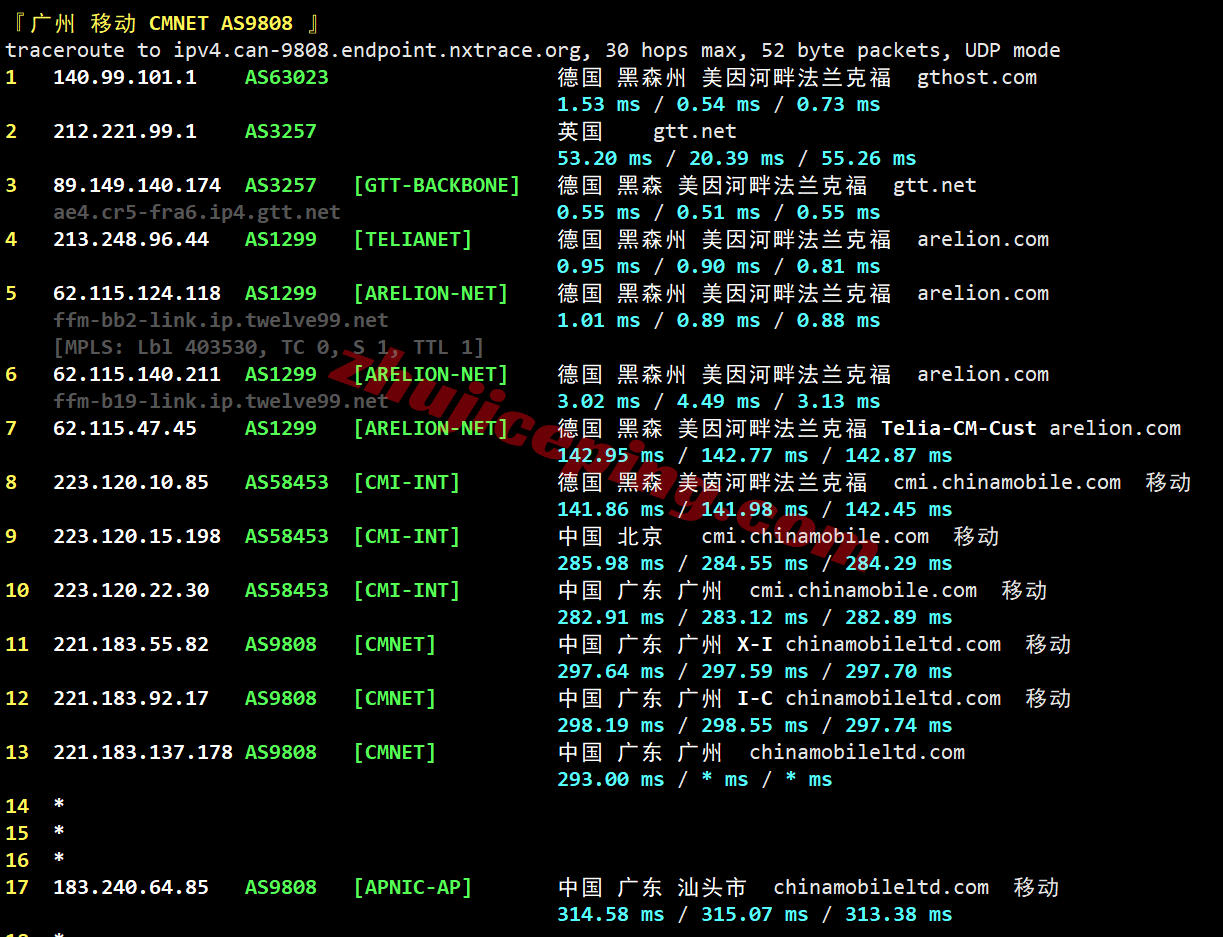Select the 314.58 ms latency value

(611, 914)
